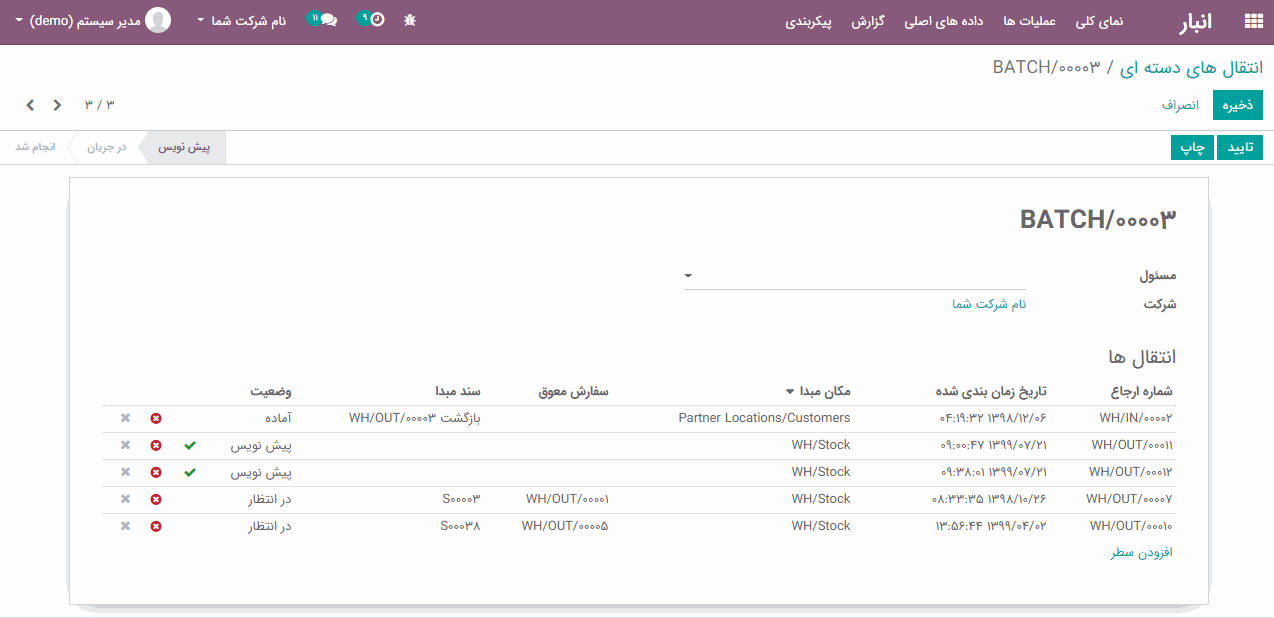Image resolution: width=1274 pixels, height=618 pixels.
Task: Click backorder cell WH/OUT/00001
Action: click(x=567, y=499)
